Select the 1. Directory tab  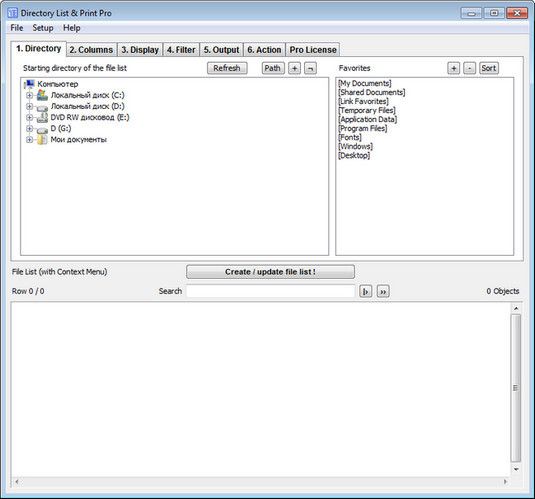[39, 49]
